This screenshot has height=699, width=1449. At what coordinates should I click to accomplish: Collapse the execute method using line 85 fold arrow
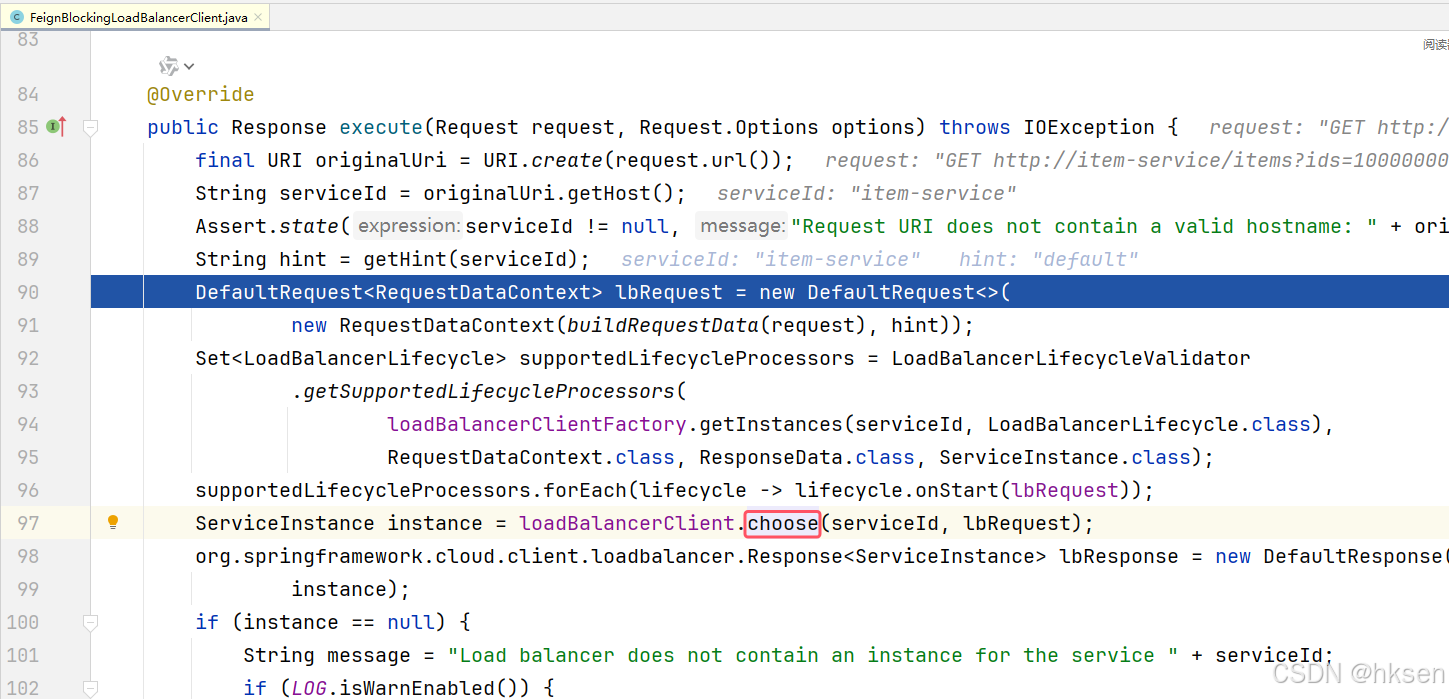pos(90,125)
